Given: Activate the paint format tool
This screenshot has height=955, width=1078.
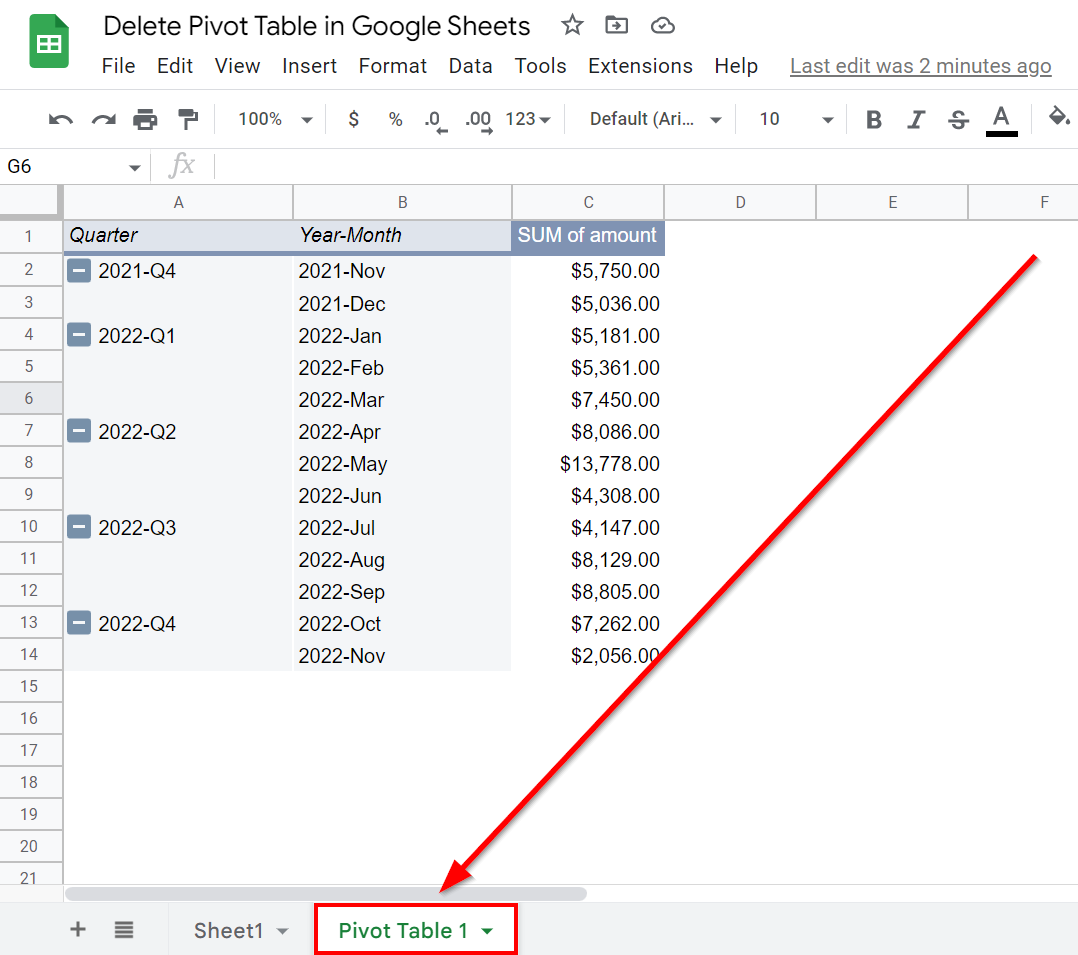Looking at the screenshot, I should click(188, 119).
